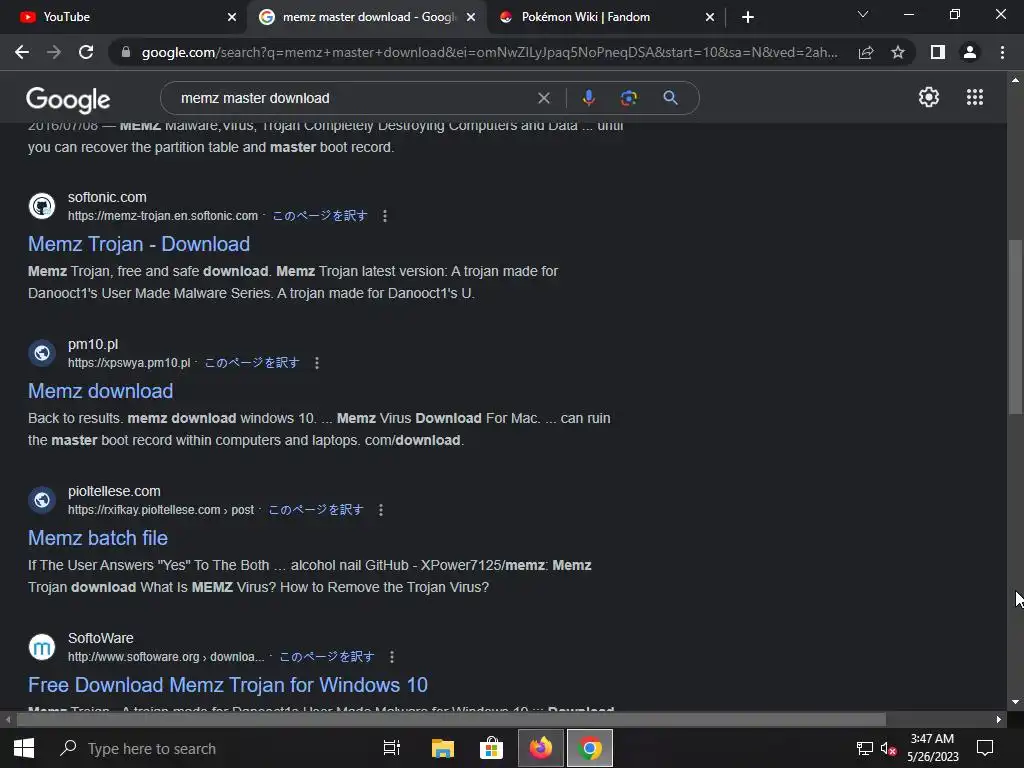Open the network tray icon
The width and height of the screenshot is (1024, 768).
[865, 748]
